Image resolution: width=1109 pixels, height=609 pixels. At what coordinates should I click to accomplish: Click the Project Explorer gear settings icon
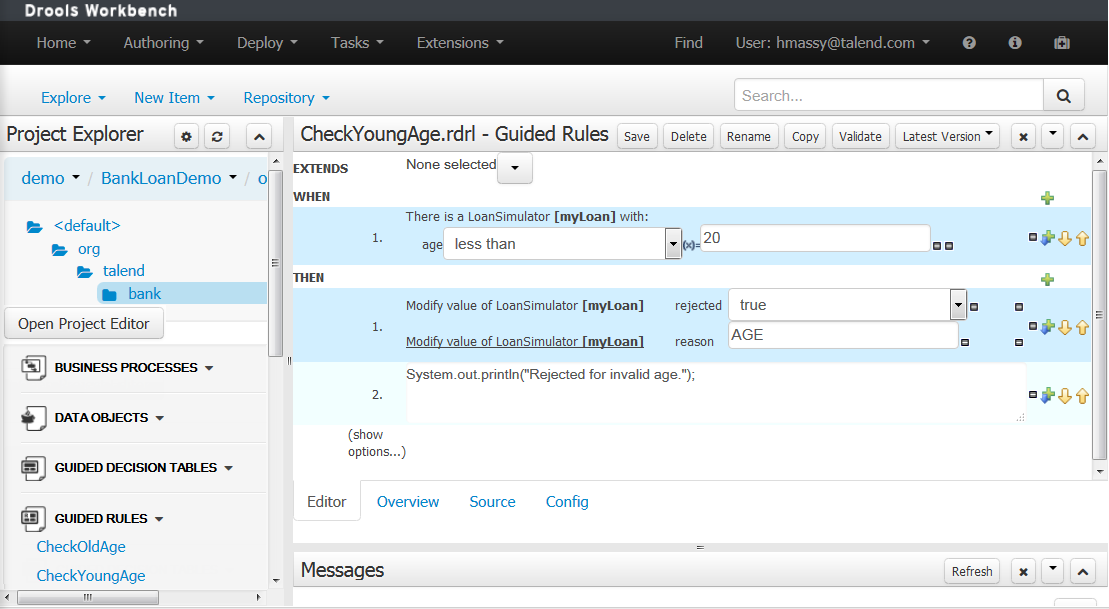point(187,137)
